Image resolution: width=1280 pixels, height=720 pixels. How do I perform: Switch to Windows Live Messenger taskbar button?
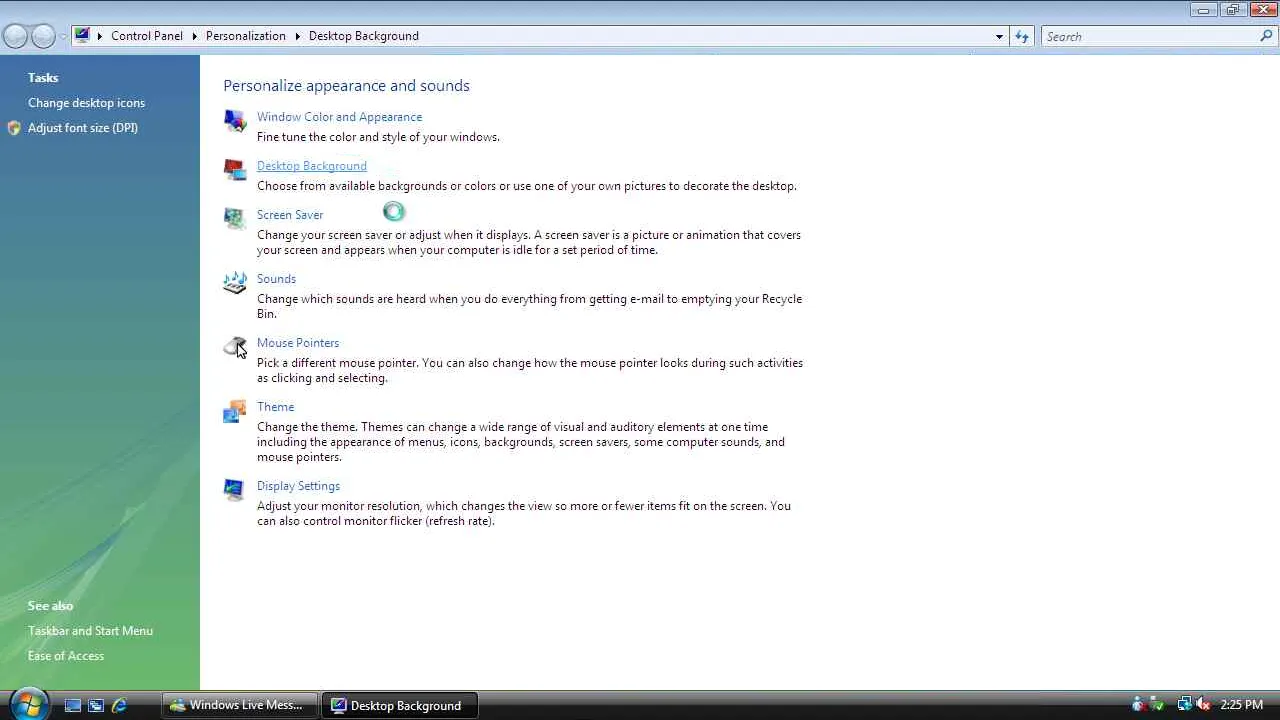(240, 705)
